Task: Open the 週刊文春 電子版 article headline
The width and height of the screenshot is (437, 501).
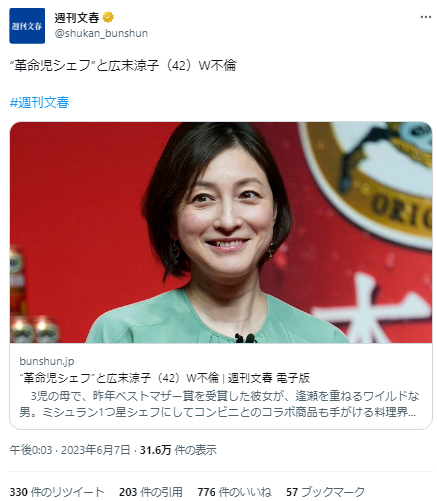Action: click(x=165, y=378)
